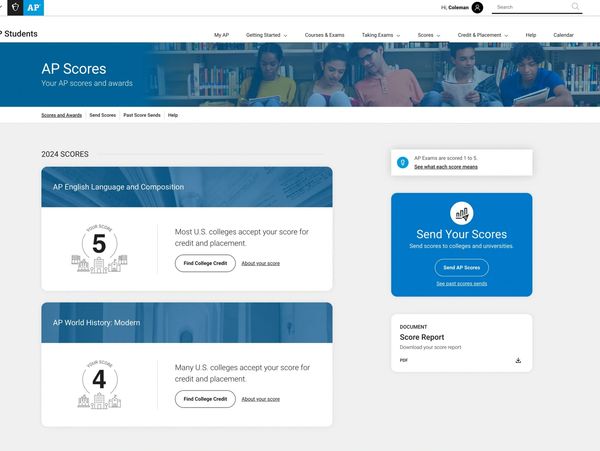Open See what each score means link
This screenshot has height=451, width=600.
446,167
